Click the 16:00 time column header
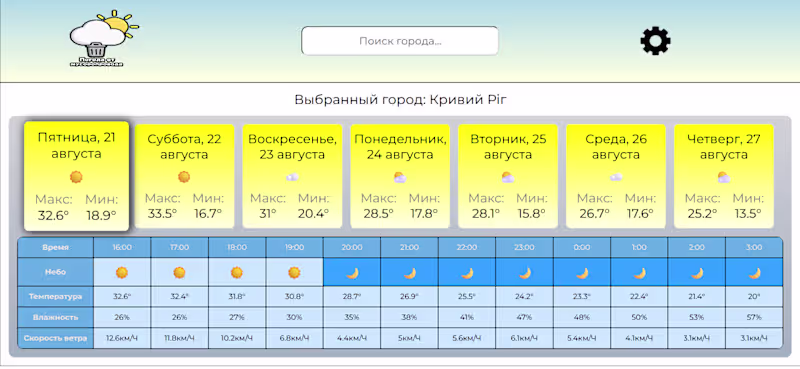 coord(122,248)
